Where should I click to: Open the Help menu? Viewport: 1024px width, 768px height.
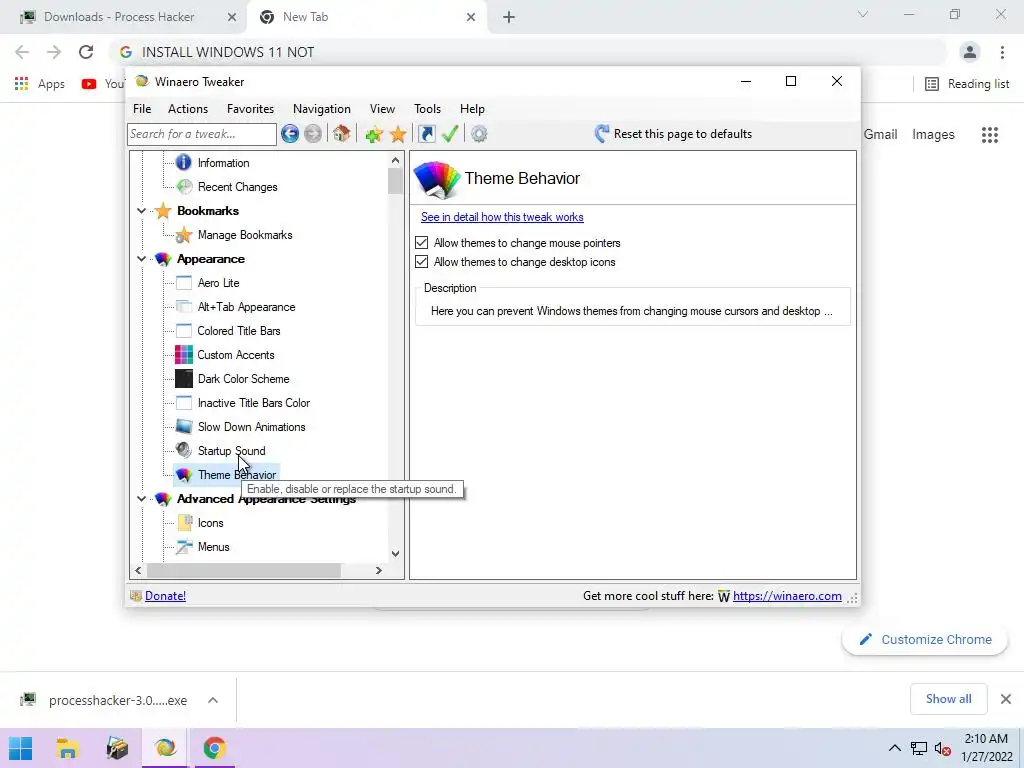coord(472,109)
